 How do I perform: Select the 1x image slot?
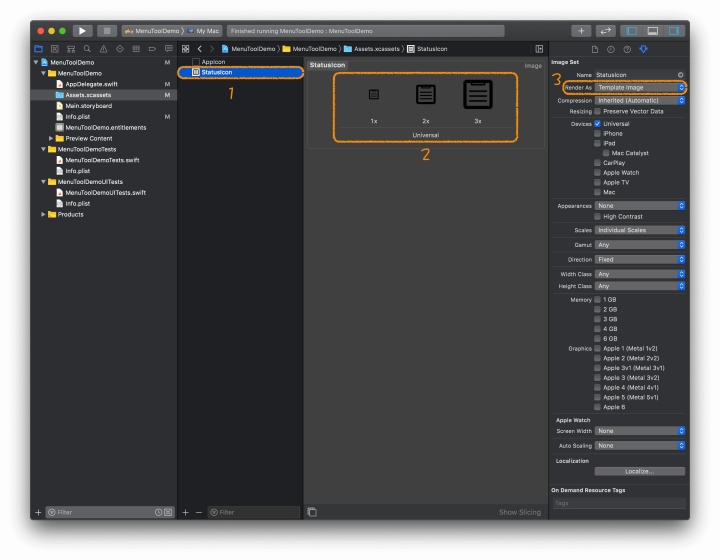pyautogui.click(x=374, y=95)
